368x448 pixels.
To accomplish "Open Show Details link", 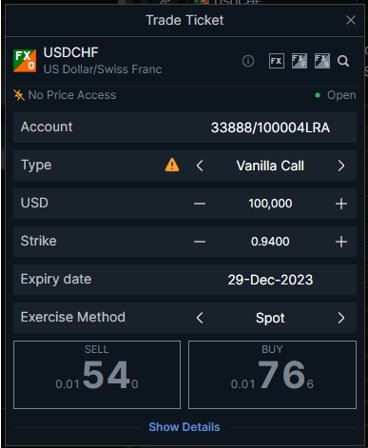I will click(184, 427).
